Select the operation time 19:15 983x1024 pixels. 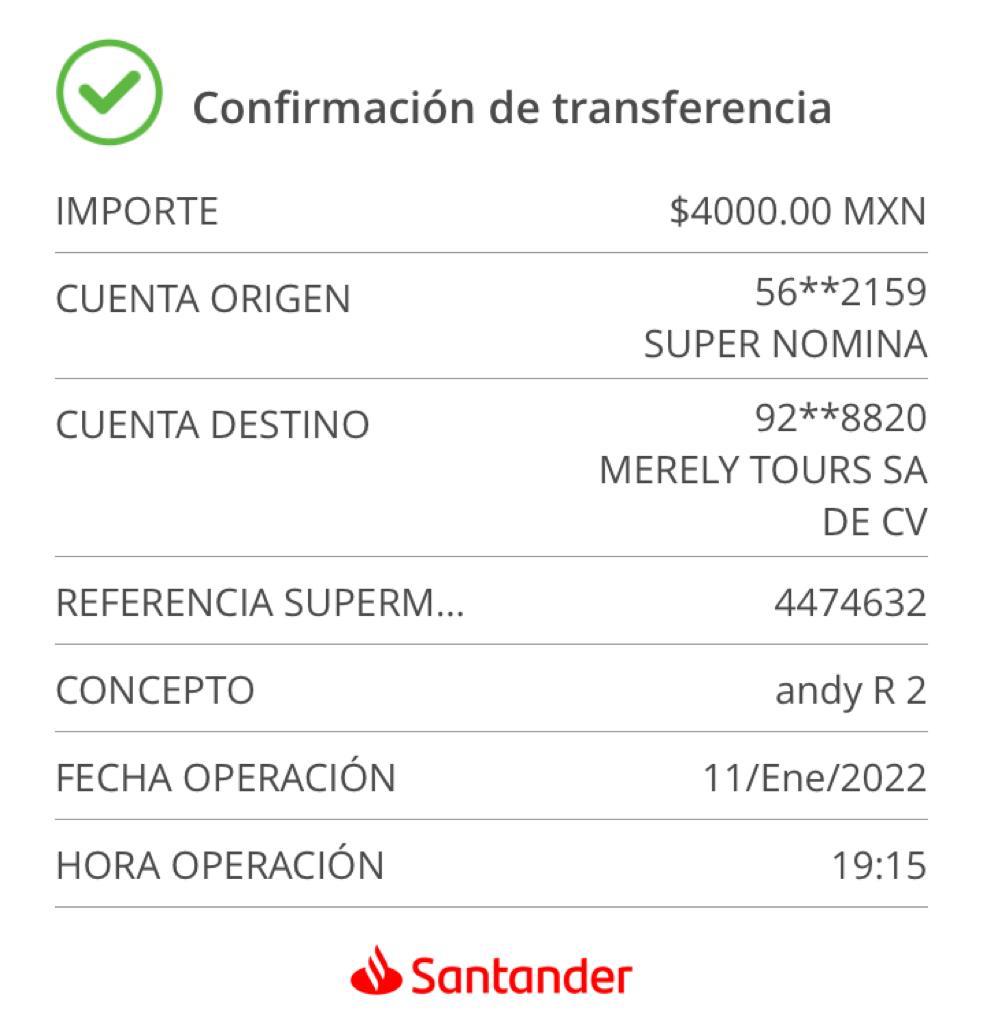tap(879, 865)
